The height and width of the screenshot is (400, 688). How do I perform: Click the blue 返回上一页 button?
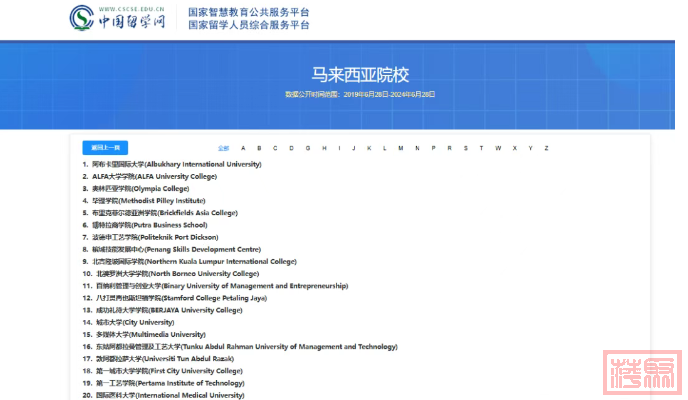coord(105,148)
